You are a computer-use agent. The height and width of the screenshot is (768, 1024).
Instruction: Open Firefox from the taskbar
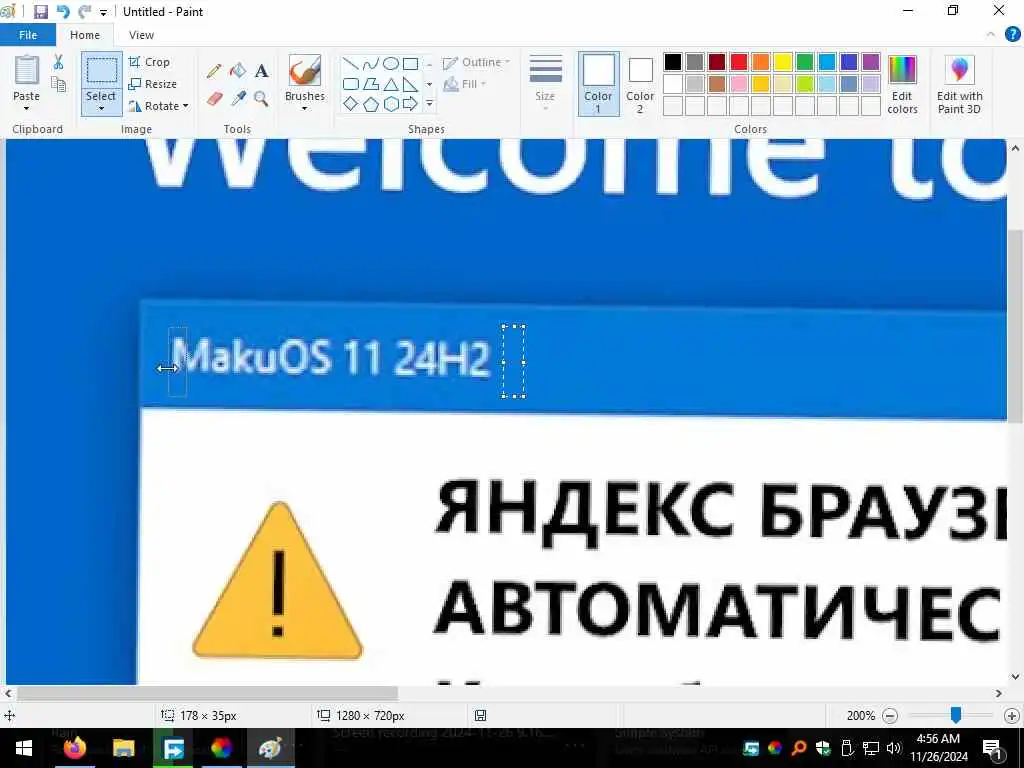point(74,748)
